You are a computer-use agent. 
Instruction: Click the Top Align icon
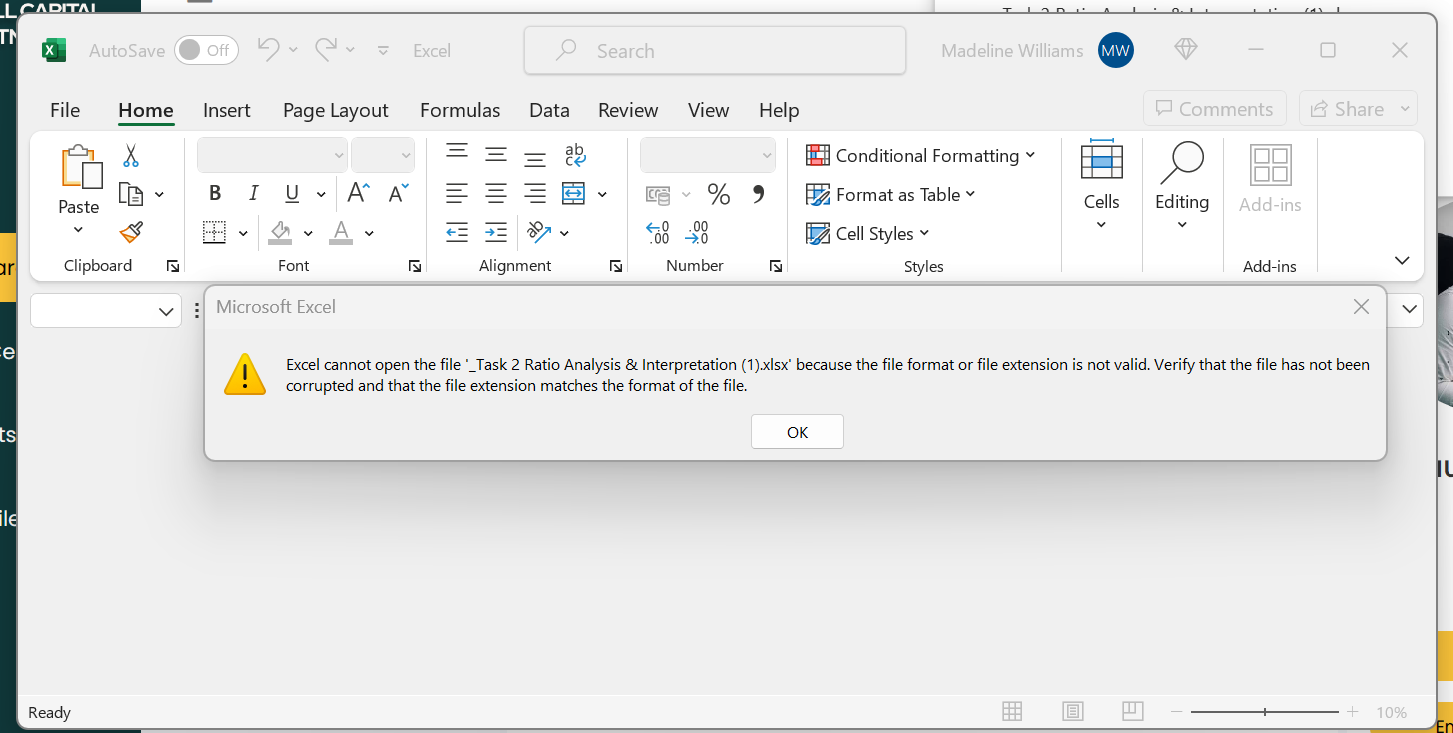pos(457,153)
